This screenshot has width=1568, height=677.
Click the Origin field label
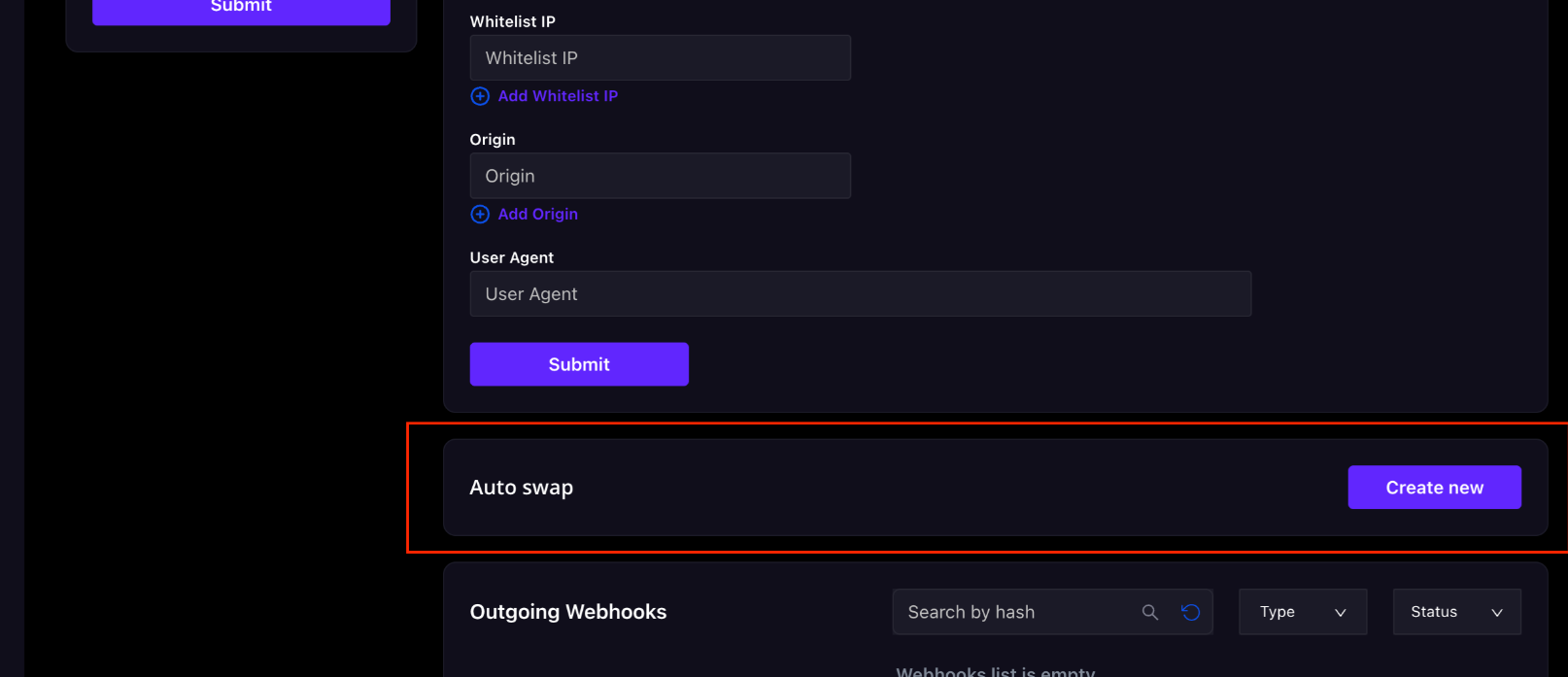click(493, 140)
